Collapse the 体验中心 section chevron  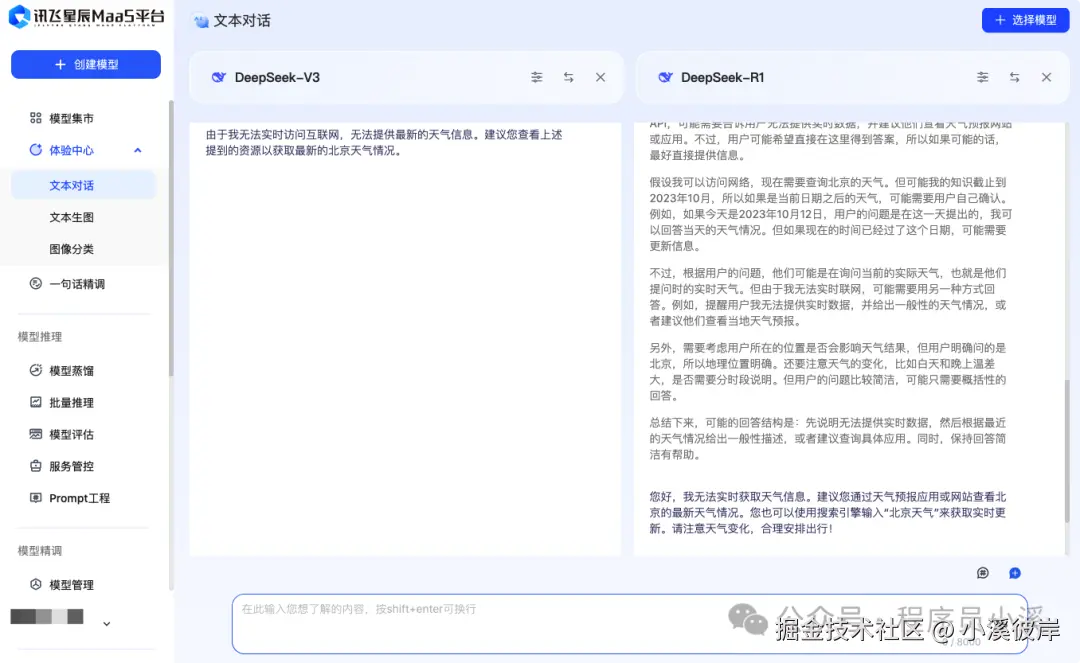[x=138, y=150]
